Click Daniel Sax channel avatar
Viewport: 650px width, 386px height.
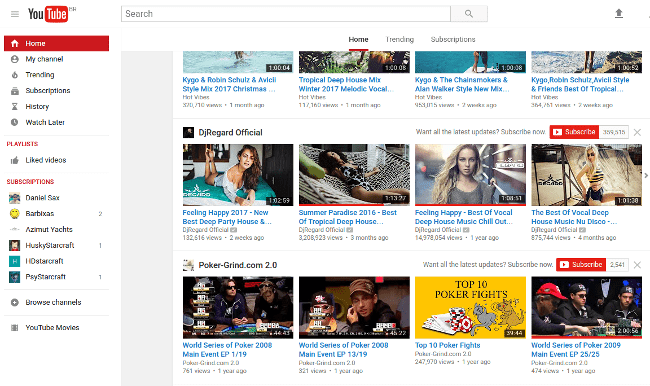point(15,198)
